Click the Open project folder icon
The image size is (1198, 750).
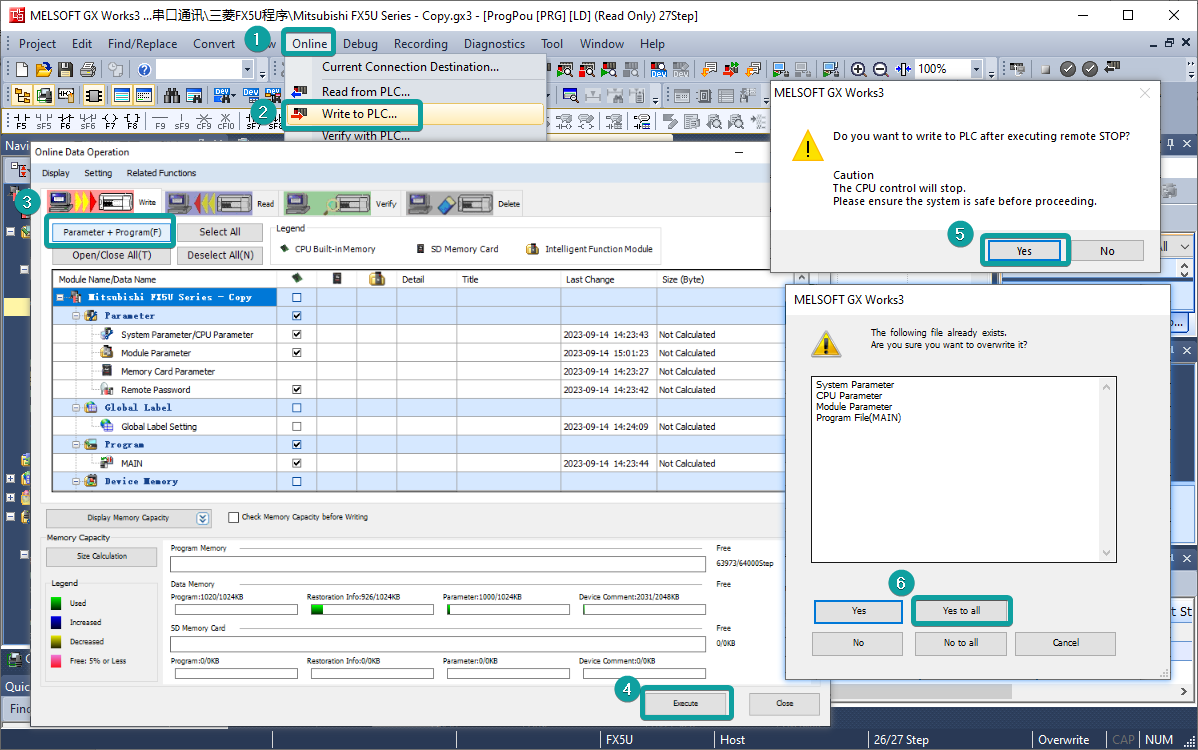[43, 69]
